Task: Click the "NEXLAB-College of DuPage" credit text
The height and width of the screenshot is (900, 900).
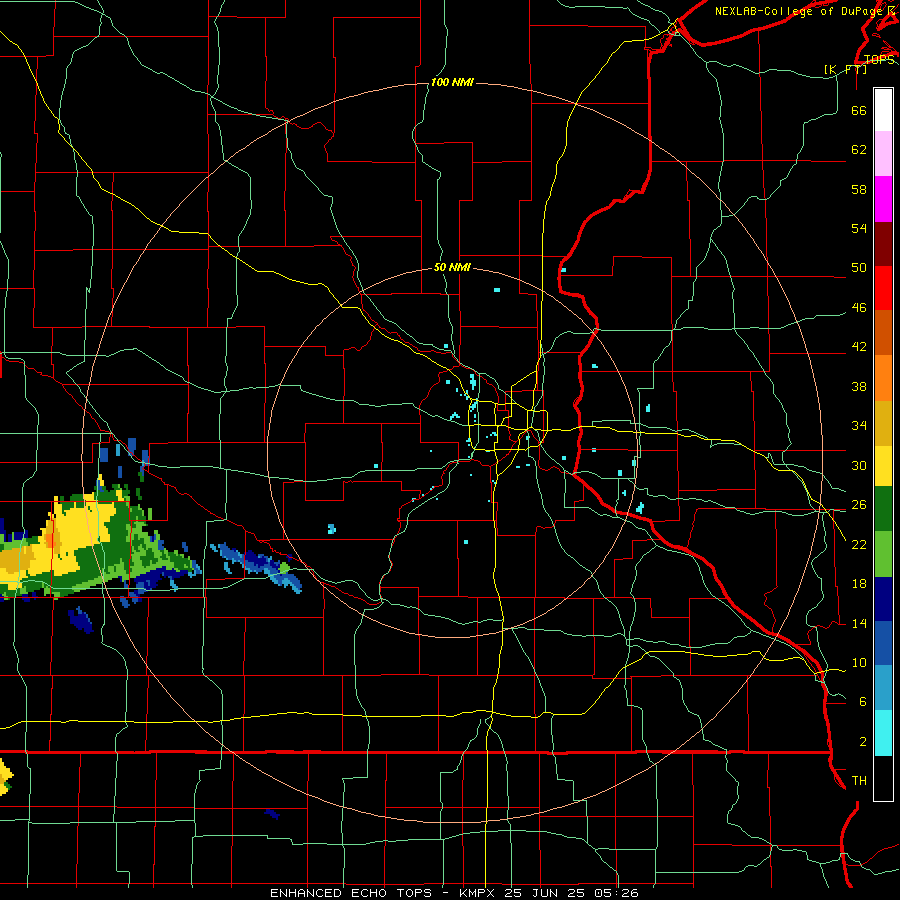Action: pyautogui.click(x=800, y=11)
